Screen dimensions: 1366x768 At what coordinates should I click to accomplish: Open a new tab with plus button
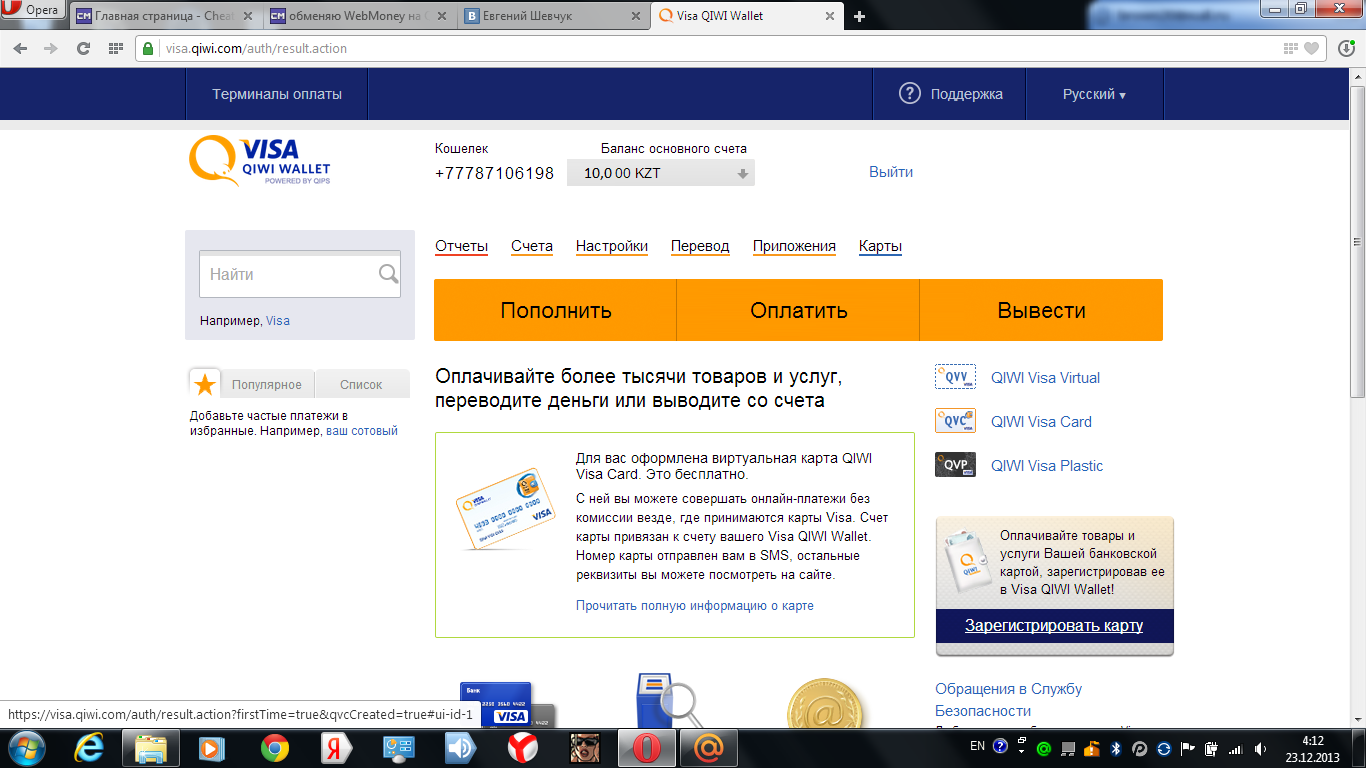point(859,16)
